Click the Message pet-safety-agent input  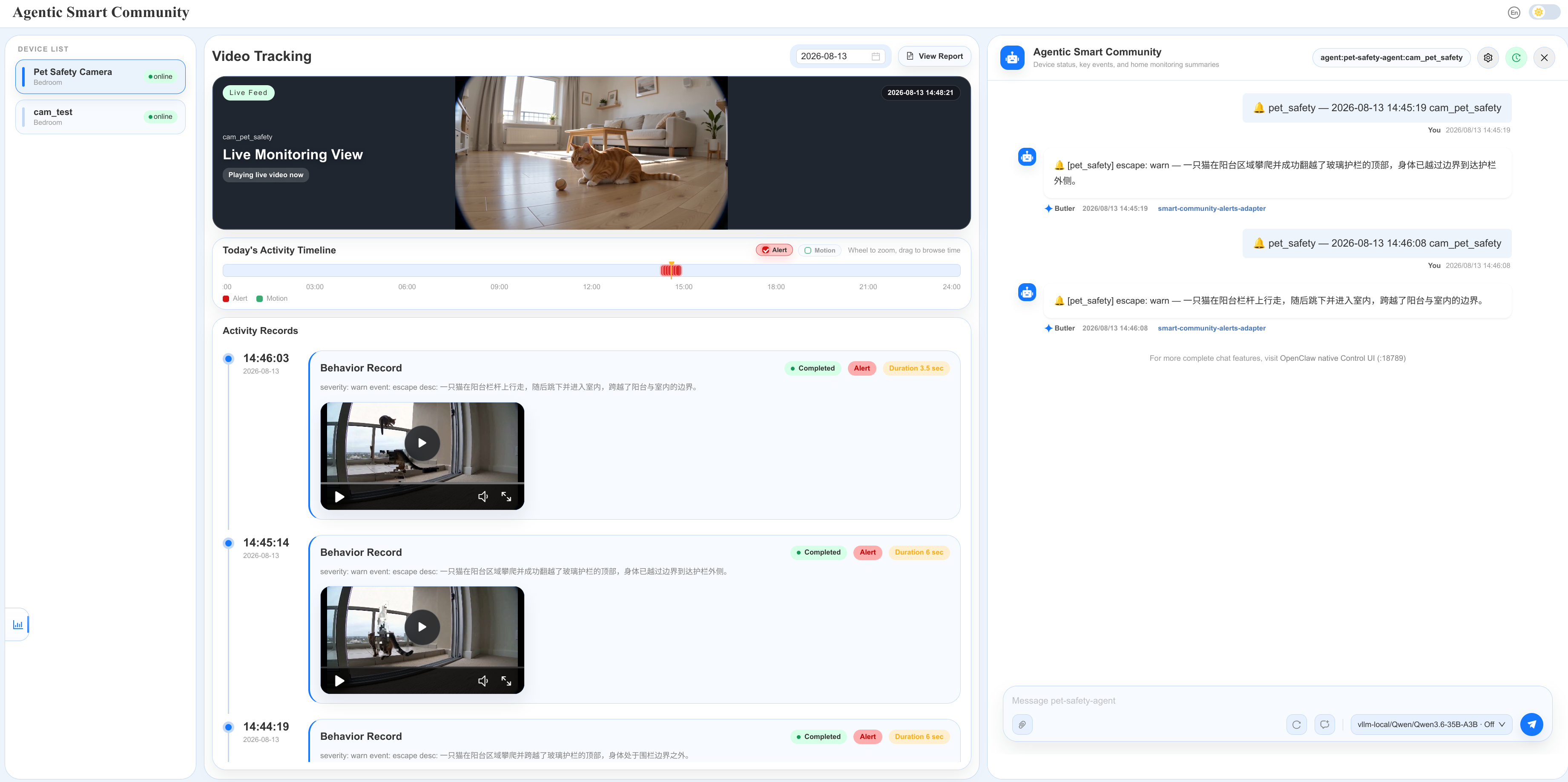point(1277,701)
